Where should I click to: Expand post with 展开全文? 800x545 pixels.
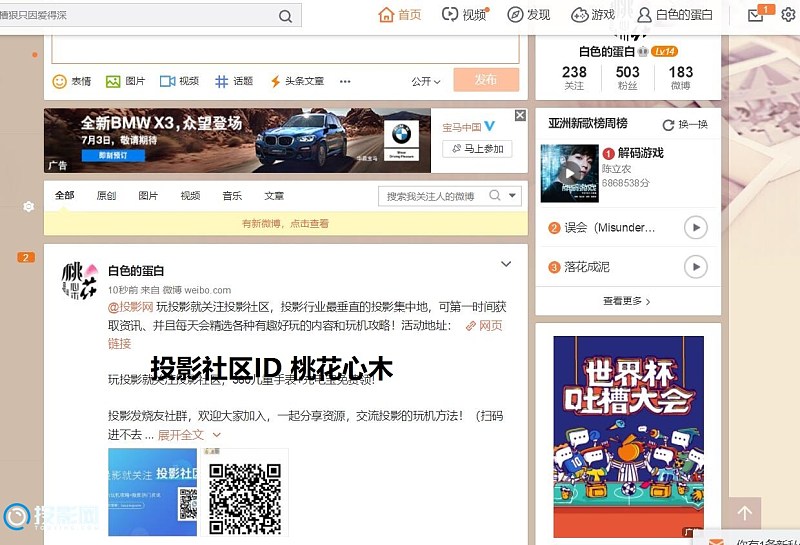(189, 435)
